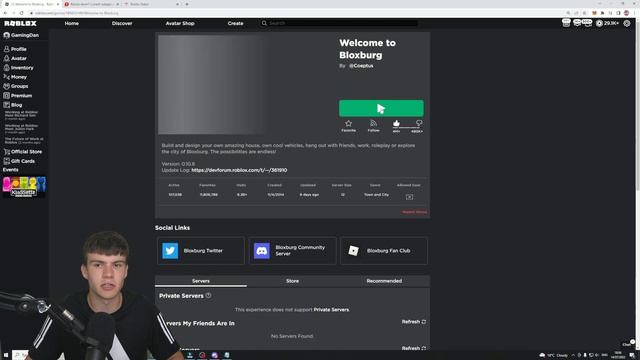Screen dimensions: 640x360
Task: Open Groups in the sidebar
Action: [x=16, y=86]
